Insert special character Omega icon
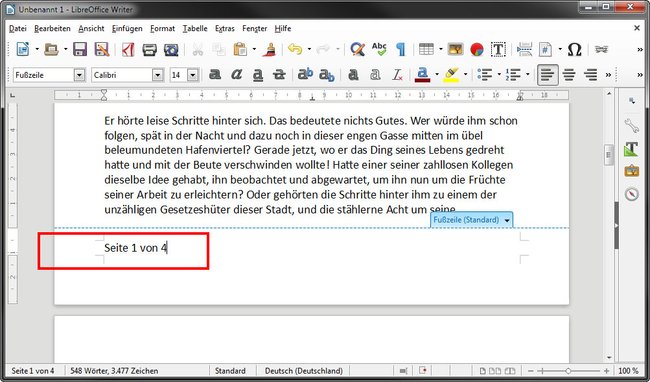This screenshot has width=650, height=382. pos(575,49)
